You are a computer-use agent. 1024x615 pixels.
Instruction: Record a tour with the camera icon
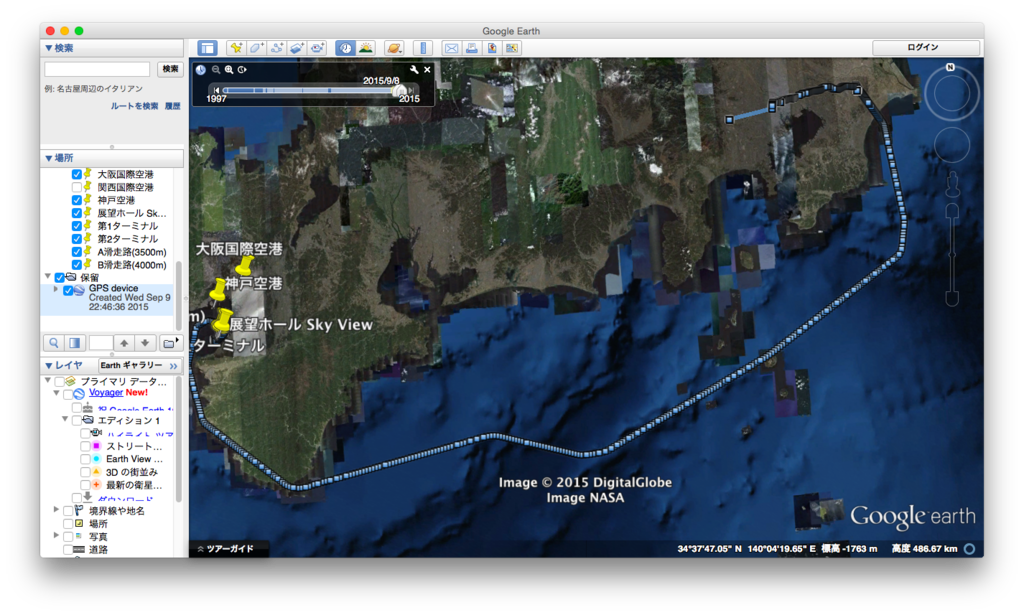click(317, 48)
